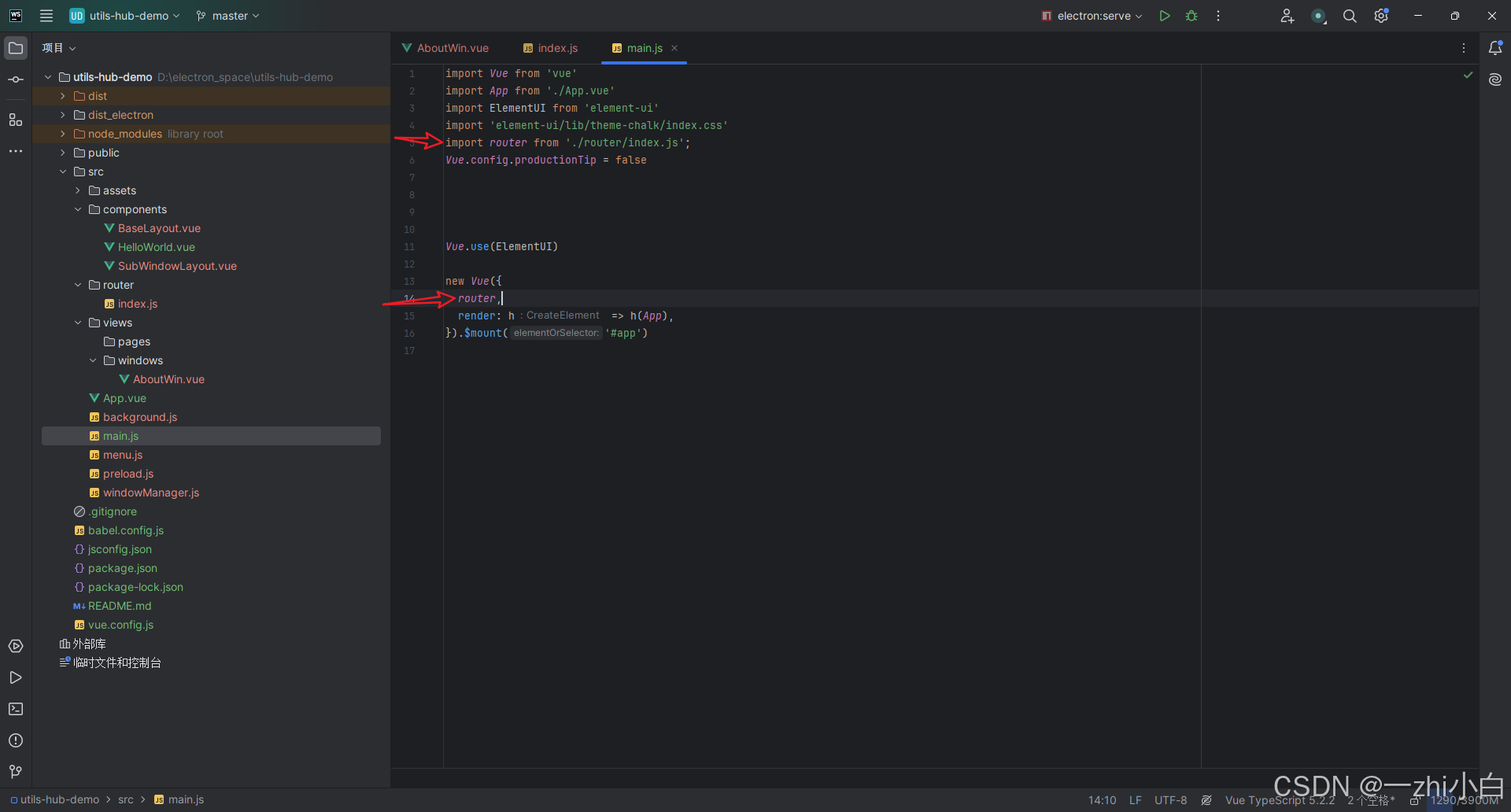Open the master branch dropdown
This screenshot has height=812, width=1511.
click(228, 16)
